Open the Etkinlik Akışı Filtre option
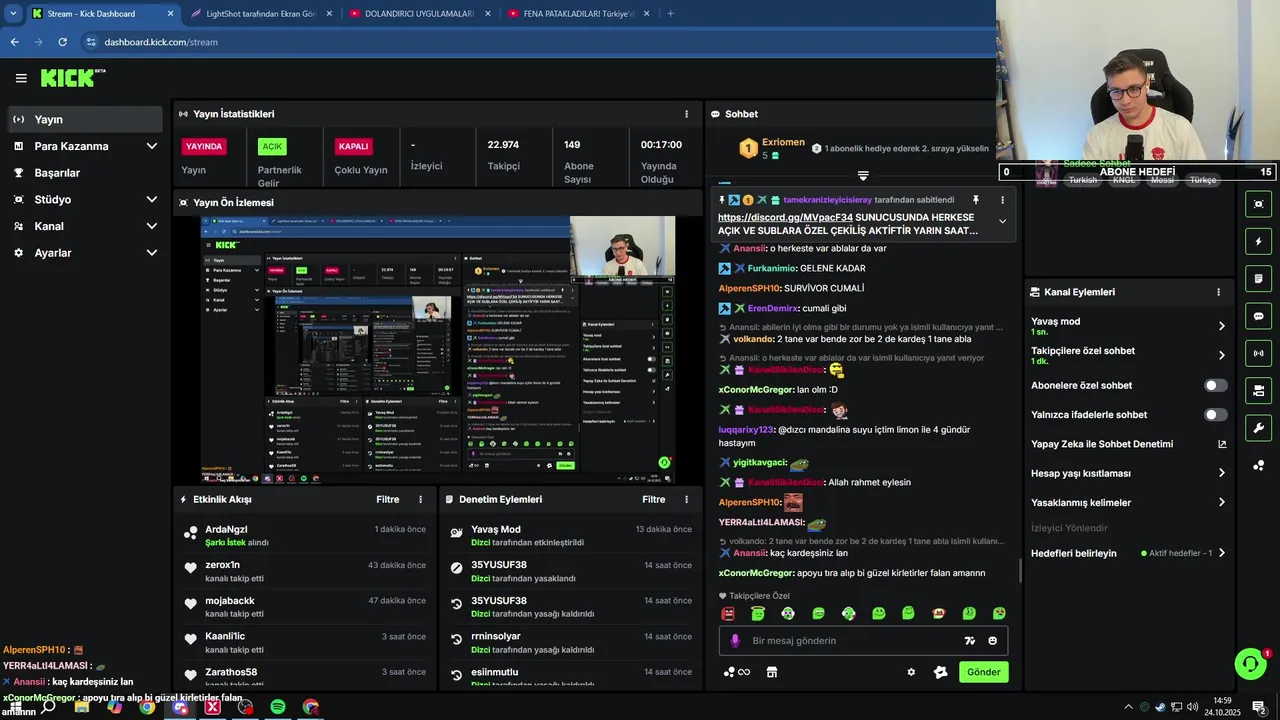This screenshot has height=720, width=1280. click(388, 499)
